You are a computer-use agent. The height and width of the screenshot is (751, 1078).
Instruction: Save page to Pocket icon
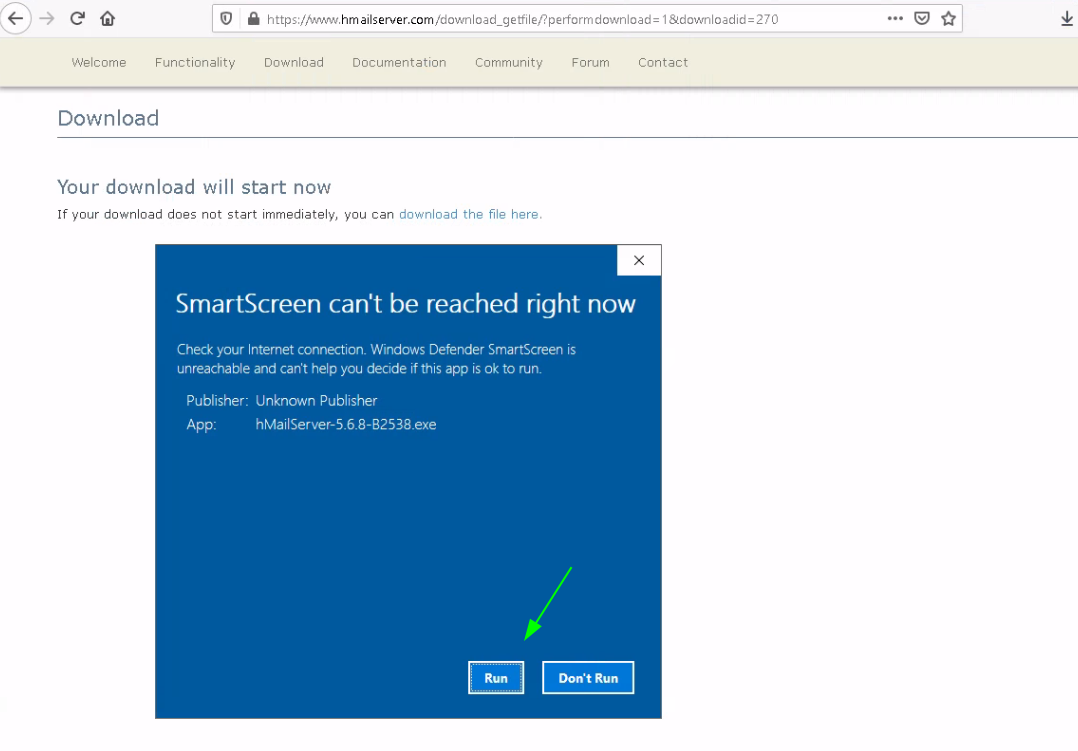922,19
